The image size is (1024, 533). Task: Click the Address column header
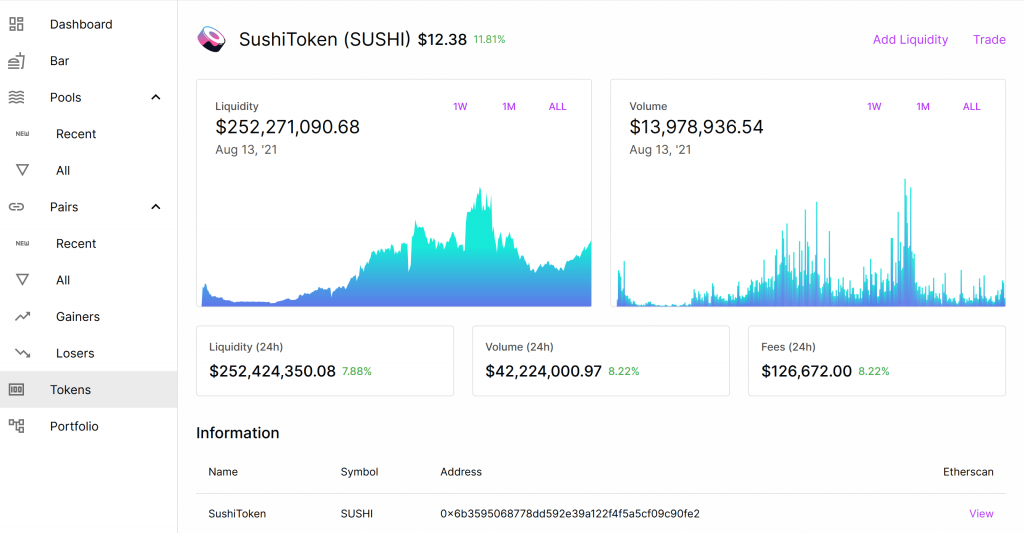click(x=461, y=472)
